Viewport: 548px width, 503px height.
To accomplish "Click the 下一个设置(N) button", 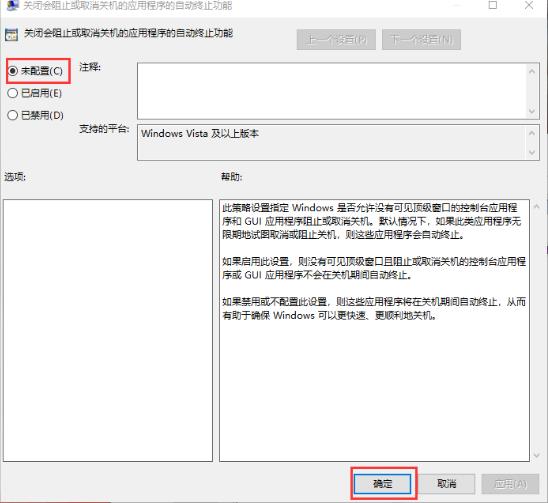I will pos(421,39).
